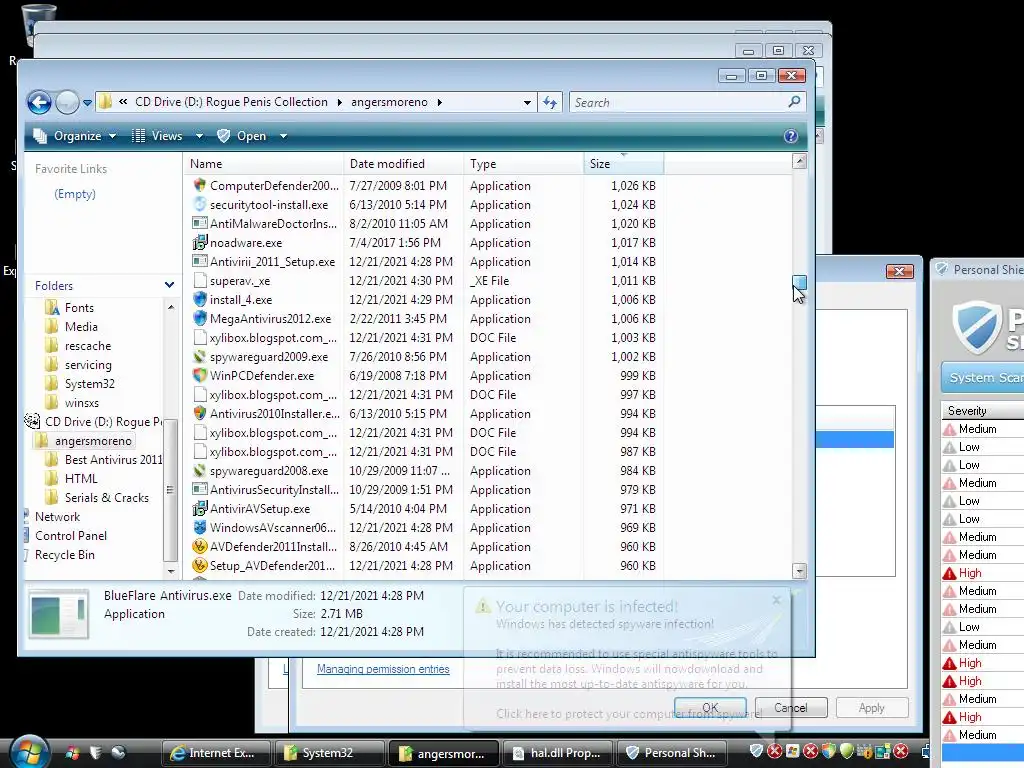Image resolution: width=1024 pixels, height=768 pixels.
Task: Select the Serials & Cracks folder
Action: (x=106, y=498)
